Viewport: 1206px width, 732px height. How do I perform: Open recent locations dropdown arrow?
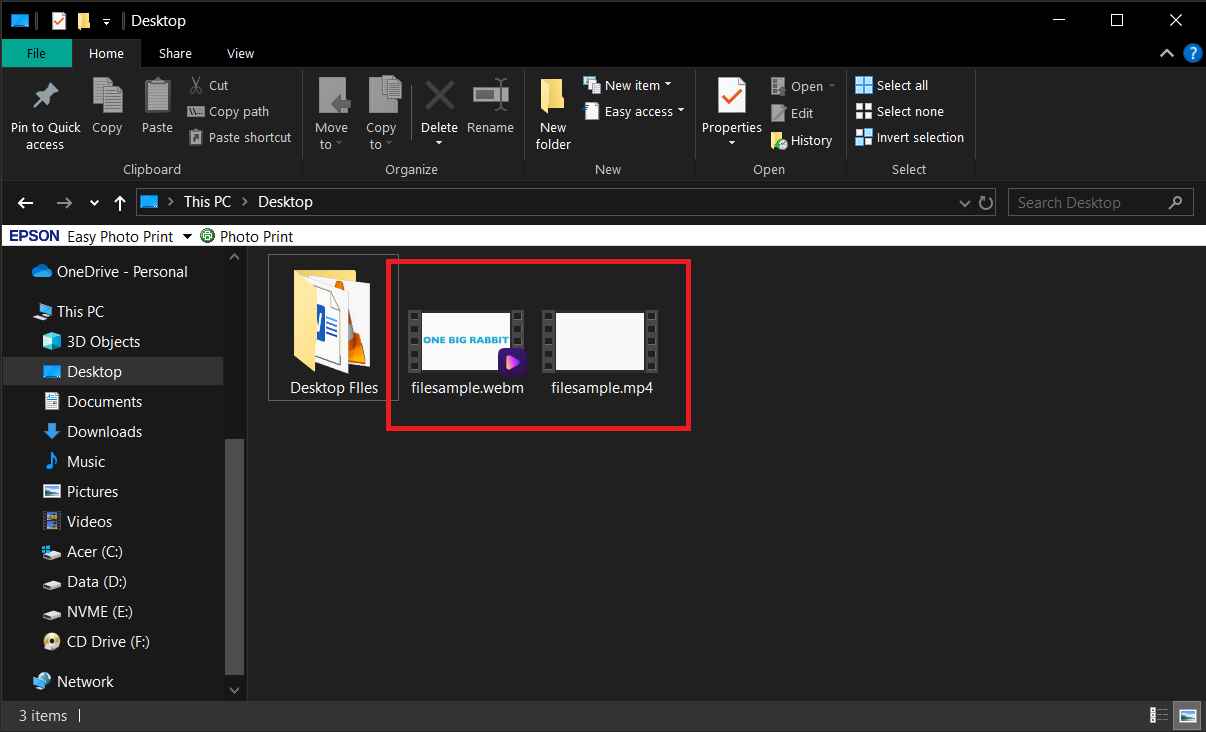[x=95, y=203]
